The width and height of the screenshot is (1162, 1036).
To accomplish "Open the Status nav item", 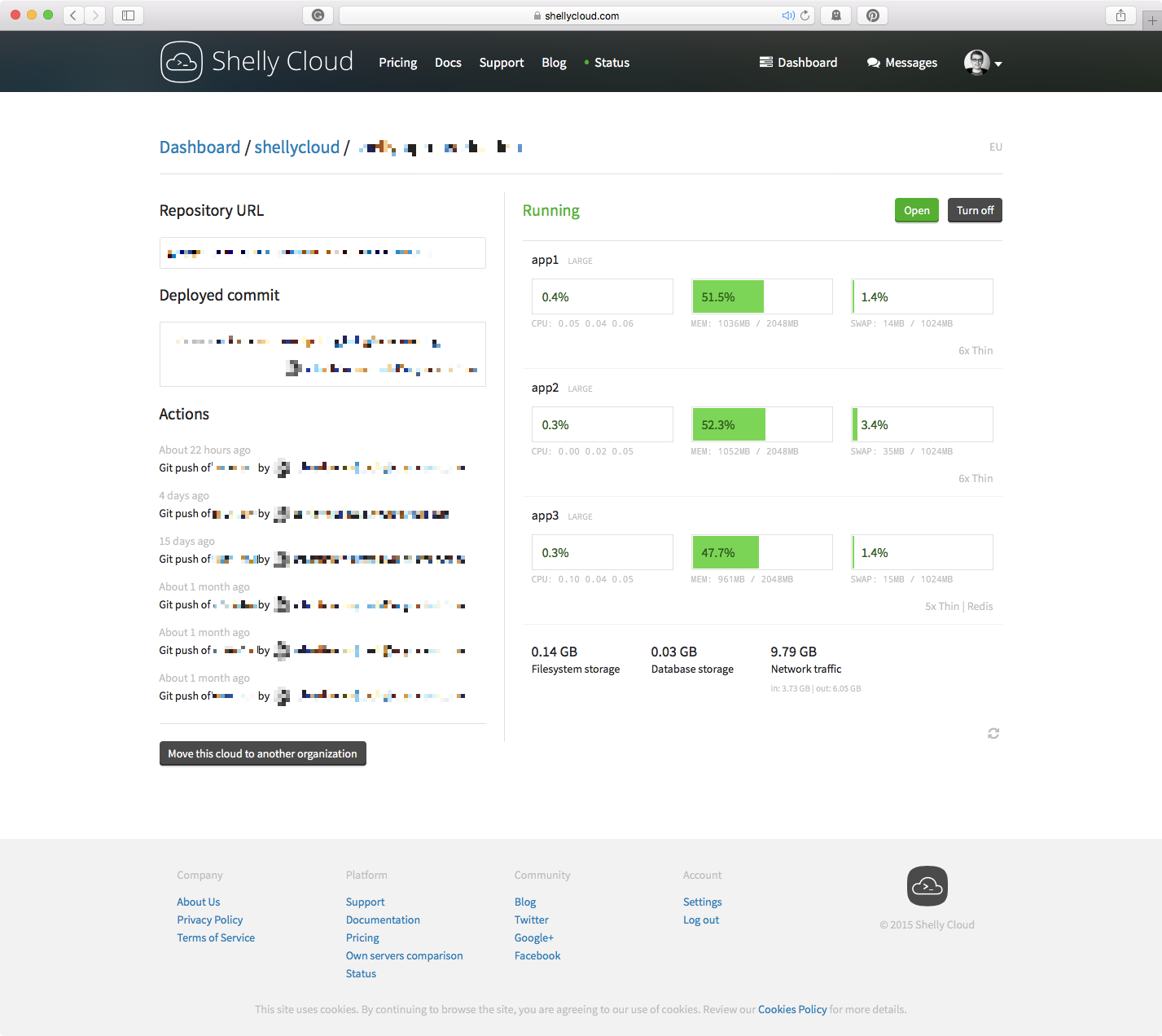I will (x=607, y=63).
